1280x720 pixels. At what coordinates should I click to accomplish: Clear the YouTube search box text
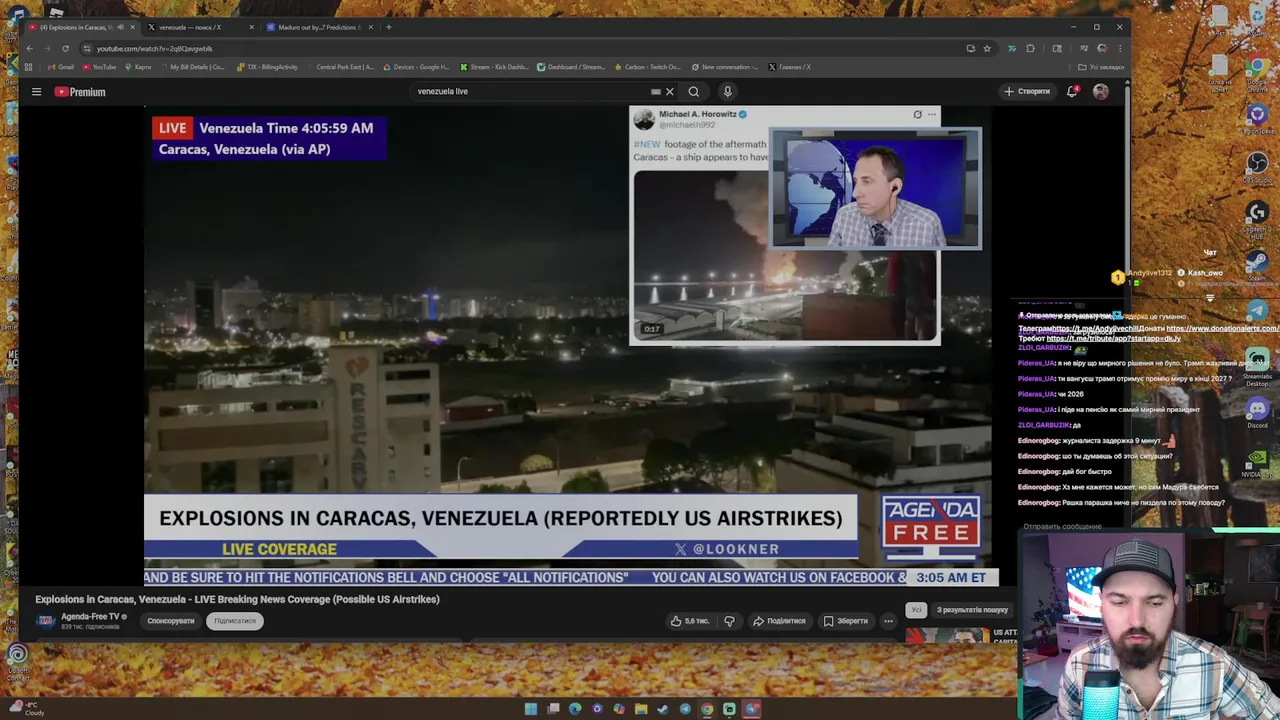coord(670,91)
